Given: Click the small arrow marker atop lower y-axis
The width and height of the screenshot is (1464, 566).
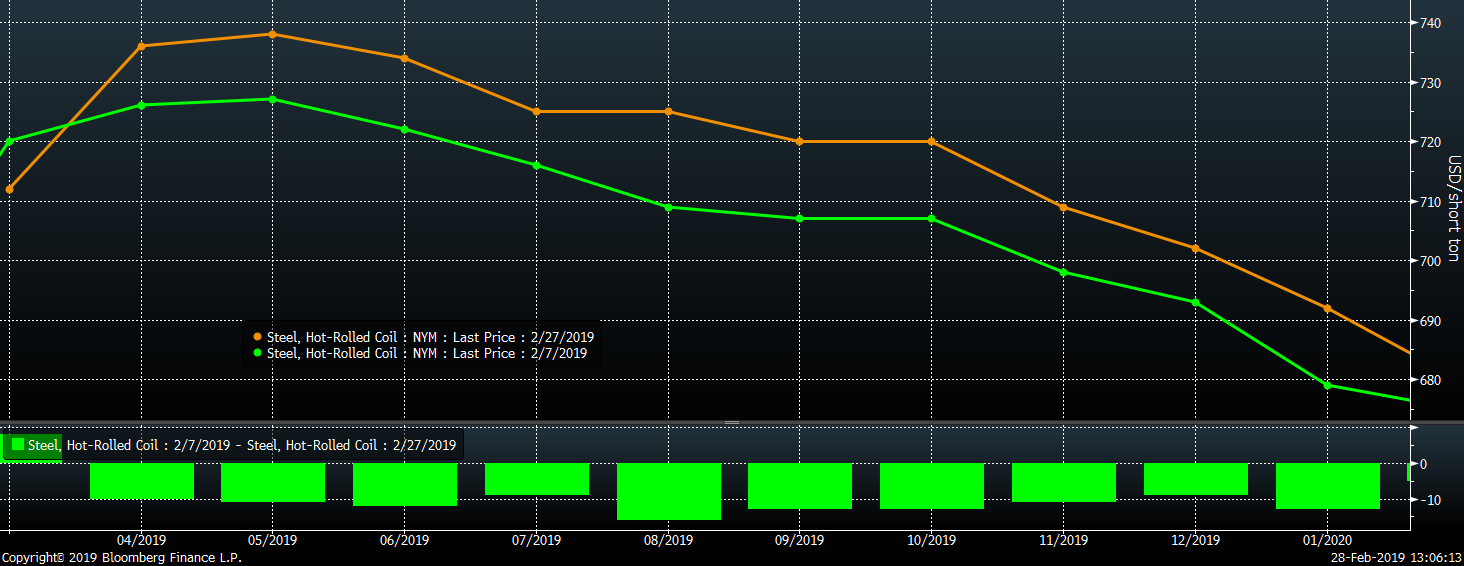Looking at the screenshot, I should [1413, 428].
